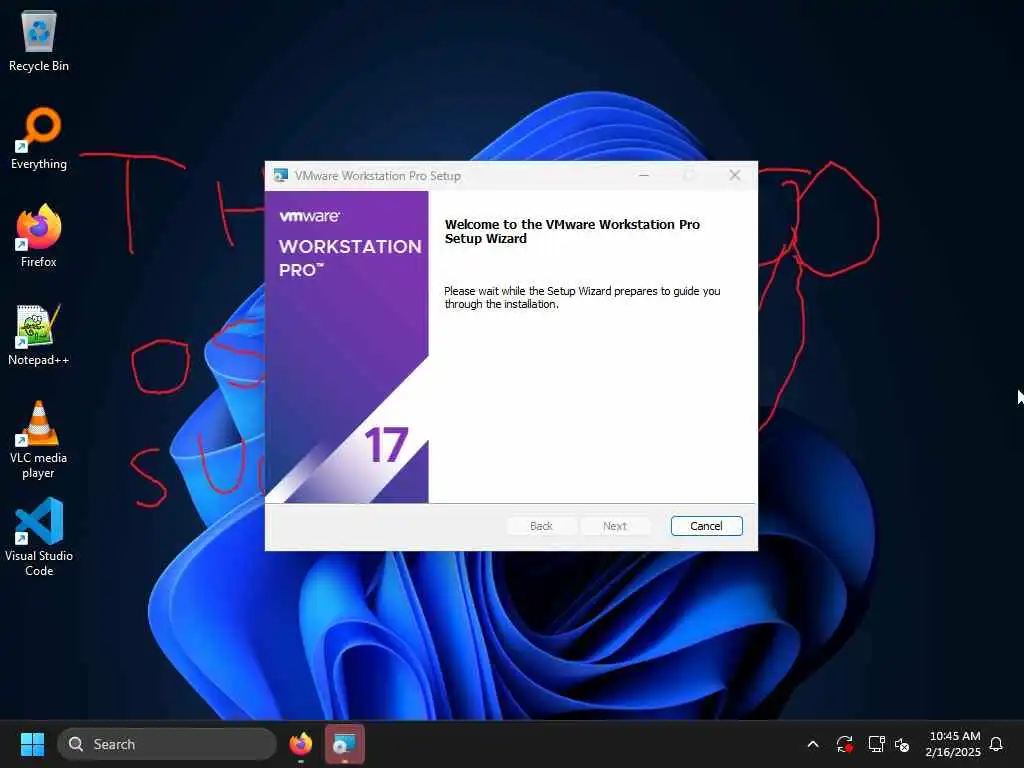This screenshot has width=1024, height=768.
Task: Click the greyed-out Next button in VMware Setup
Action: coord(615,526)
